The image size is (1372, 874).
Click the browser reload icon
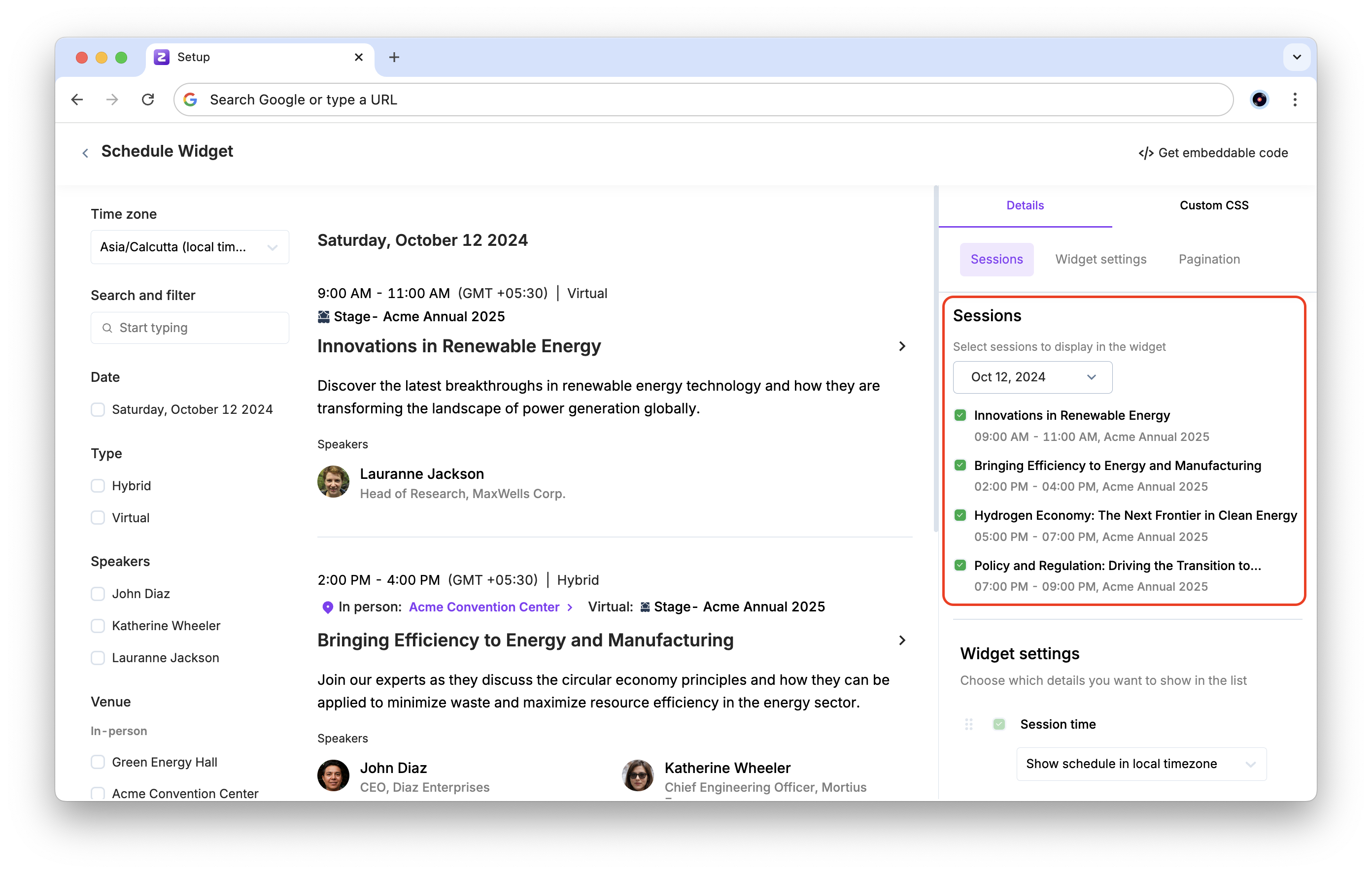click(148, 100)
